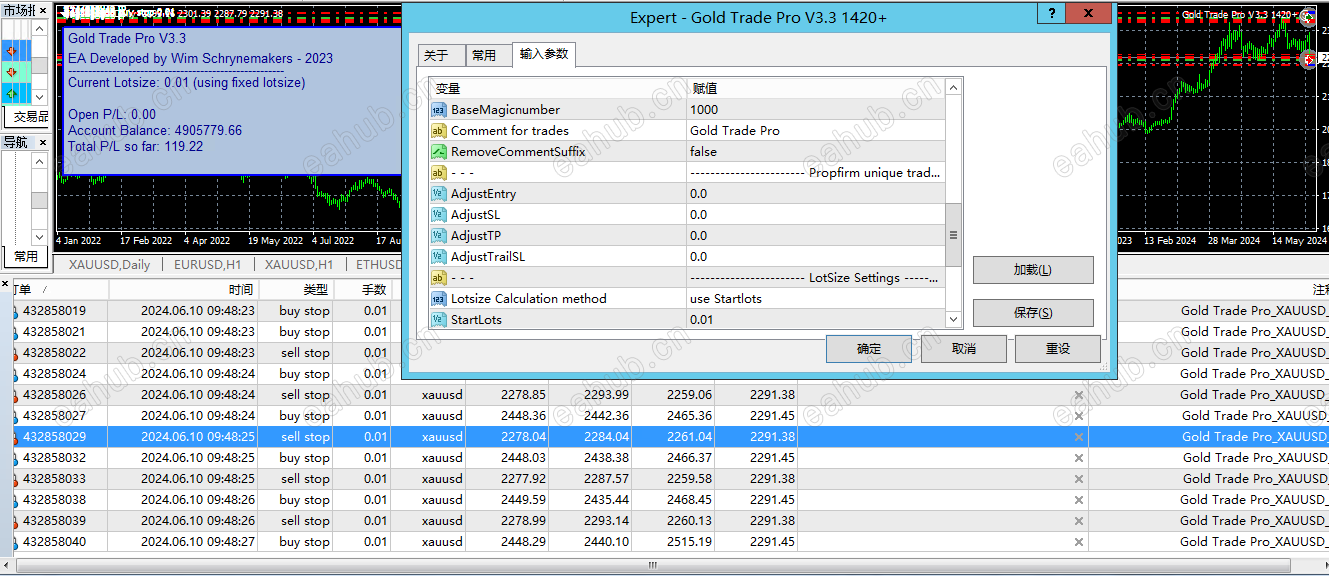Delete pending order 432858032 with its X
The height and width of the screenshot is (576, 1329).
(x=1078, y=458)
